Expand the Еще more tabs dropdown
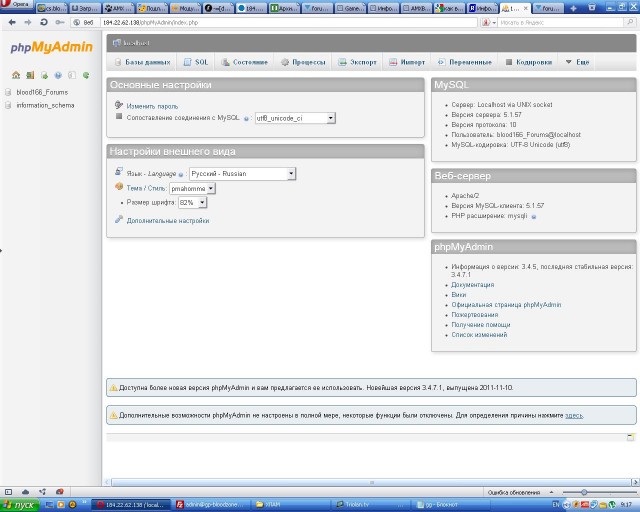The height and width of the screenshot is (512, 640). [578, 62]
